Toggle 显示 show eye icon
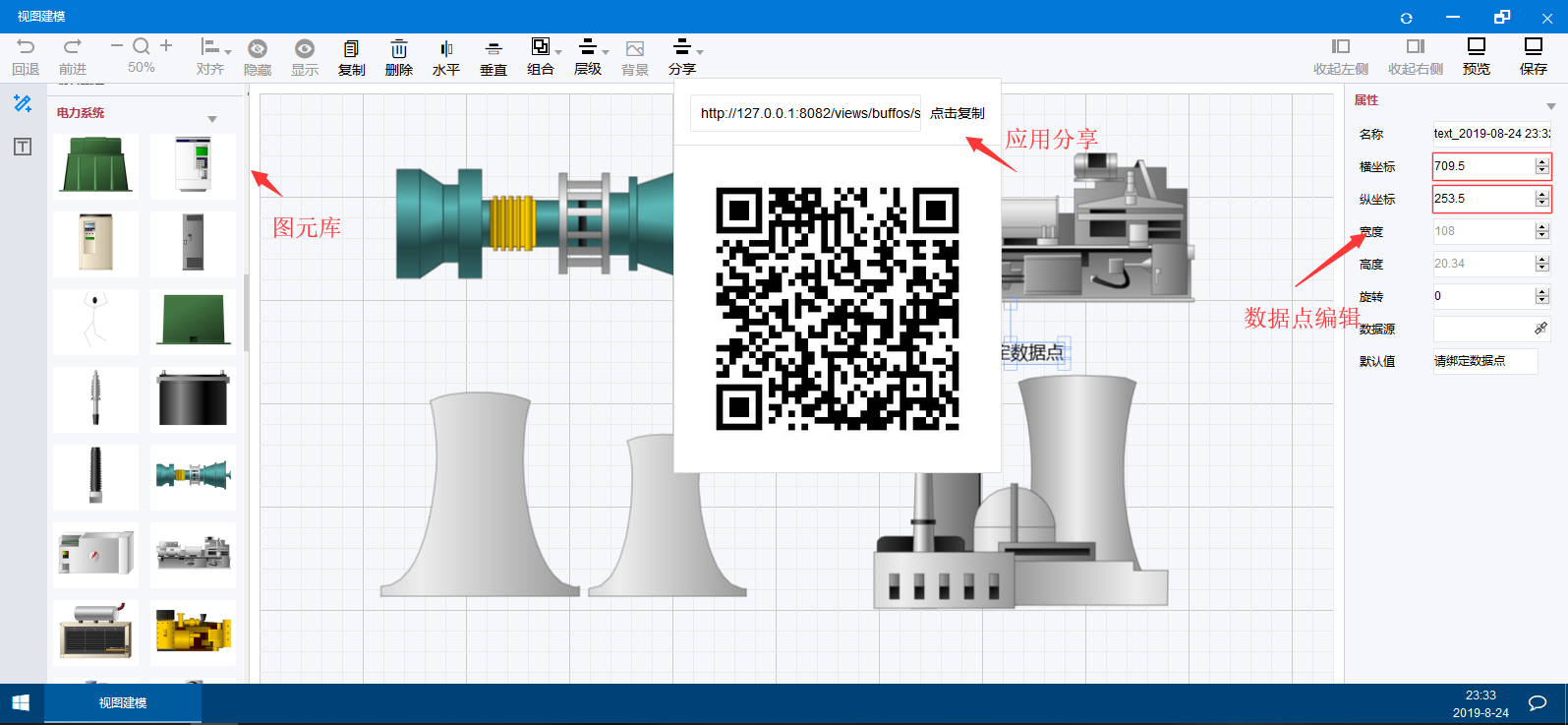This screenshot has height=725, width=1568. click(305, 49)
